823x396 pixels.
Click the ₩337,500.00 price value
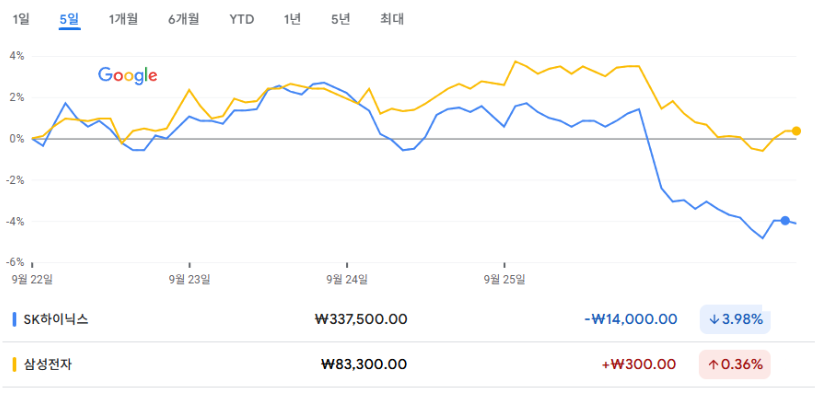pyautogui.click(x=361, y=319)
